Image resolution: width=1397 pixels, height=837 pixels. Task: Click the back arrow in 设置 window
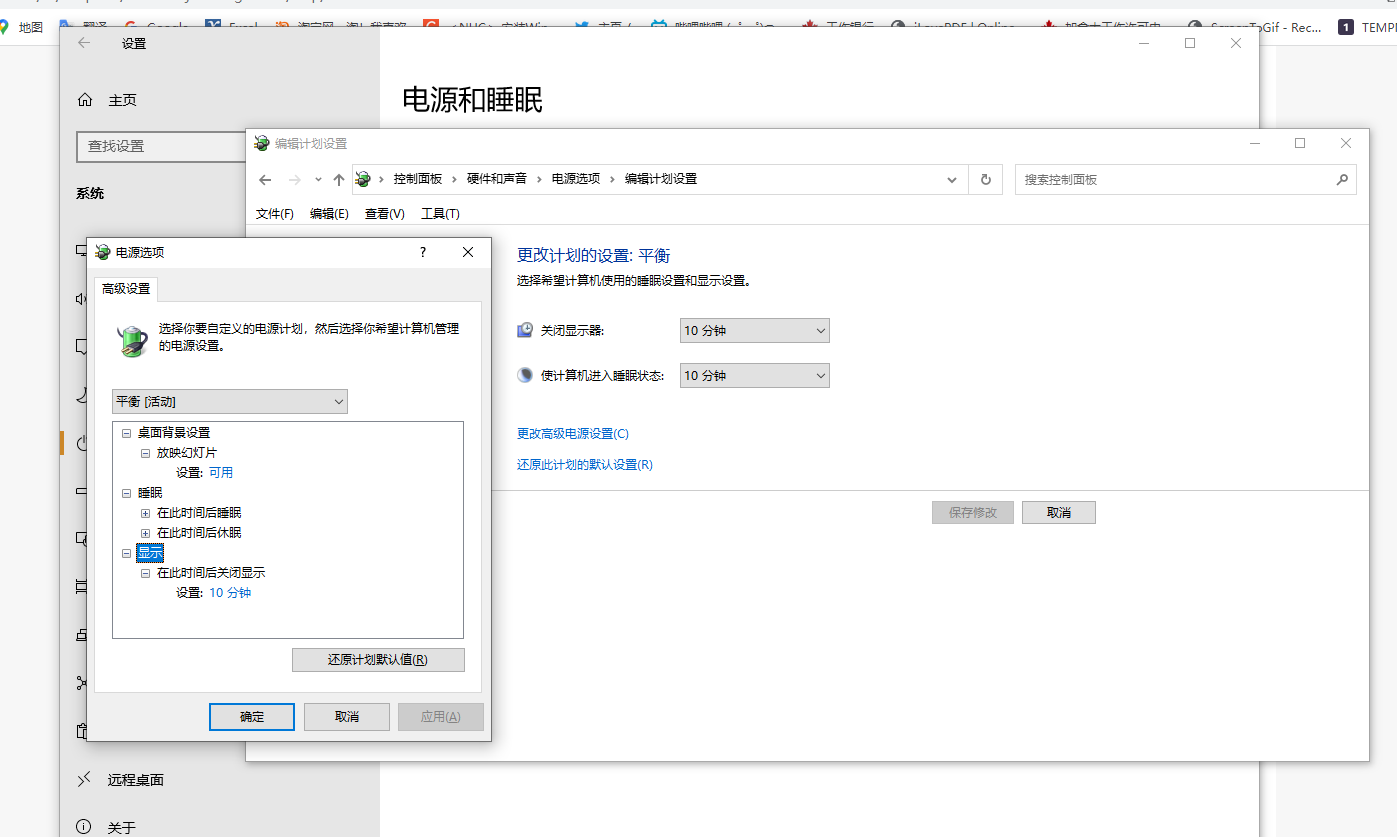[84, 43]
